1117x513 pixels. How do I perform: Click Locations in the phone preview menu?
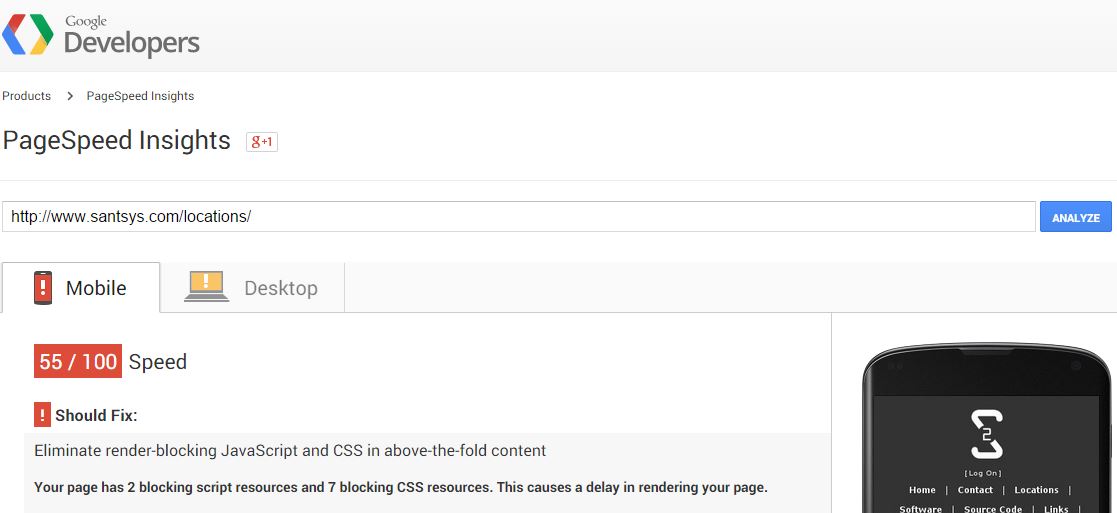(1037, 490)
